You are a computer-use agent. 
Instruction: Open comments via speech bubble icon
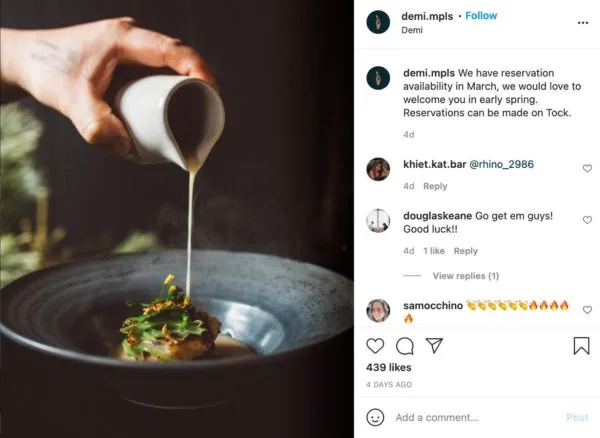tap(405, 346)
